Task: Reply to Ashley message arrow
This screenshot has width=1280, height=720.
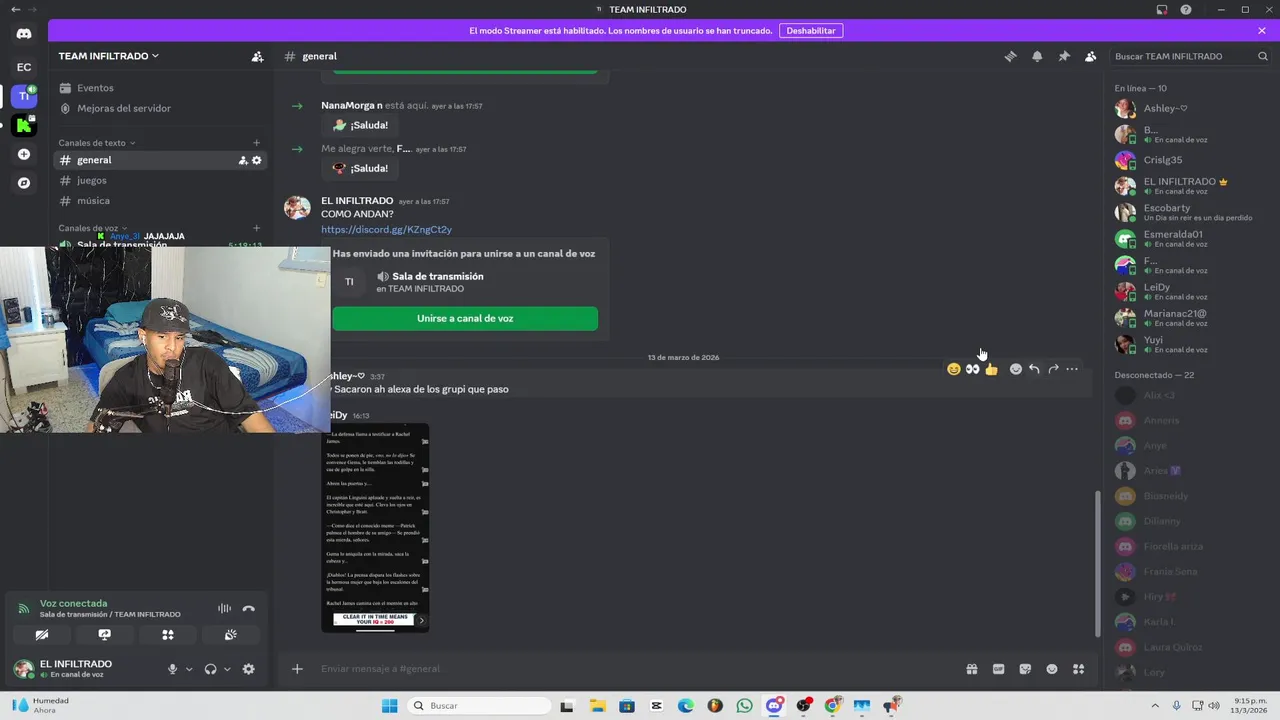Action: pos(1034,369)
